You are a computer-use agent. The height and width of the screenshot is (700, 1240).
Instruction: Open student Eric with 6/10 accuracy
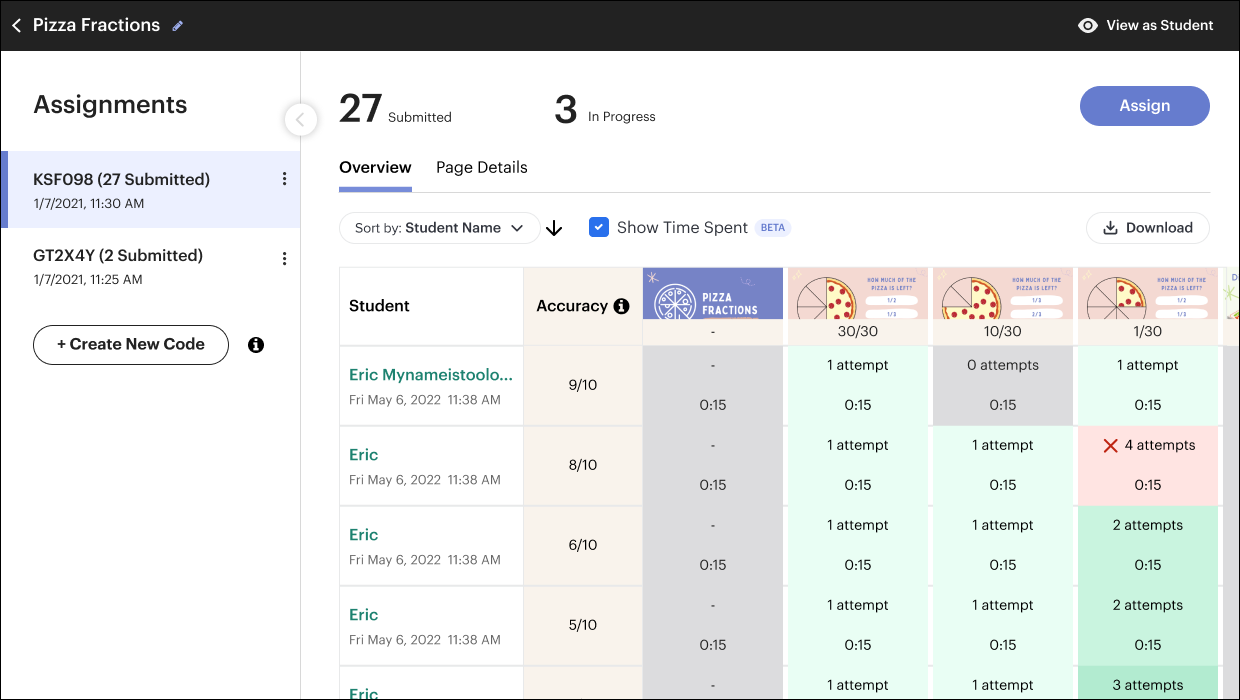coord(364,535)
